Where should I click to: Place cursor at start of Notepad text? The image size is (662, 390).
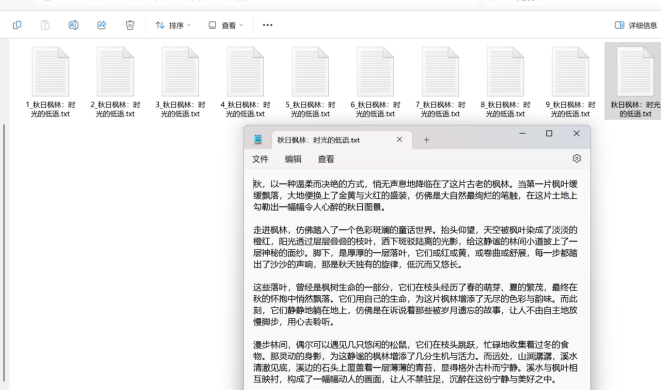click(253, 184)
